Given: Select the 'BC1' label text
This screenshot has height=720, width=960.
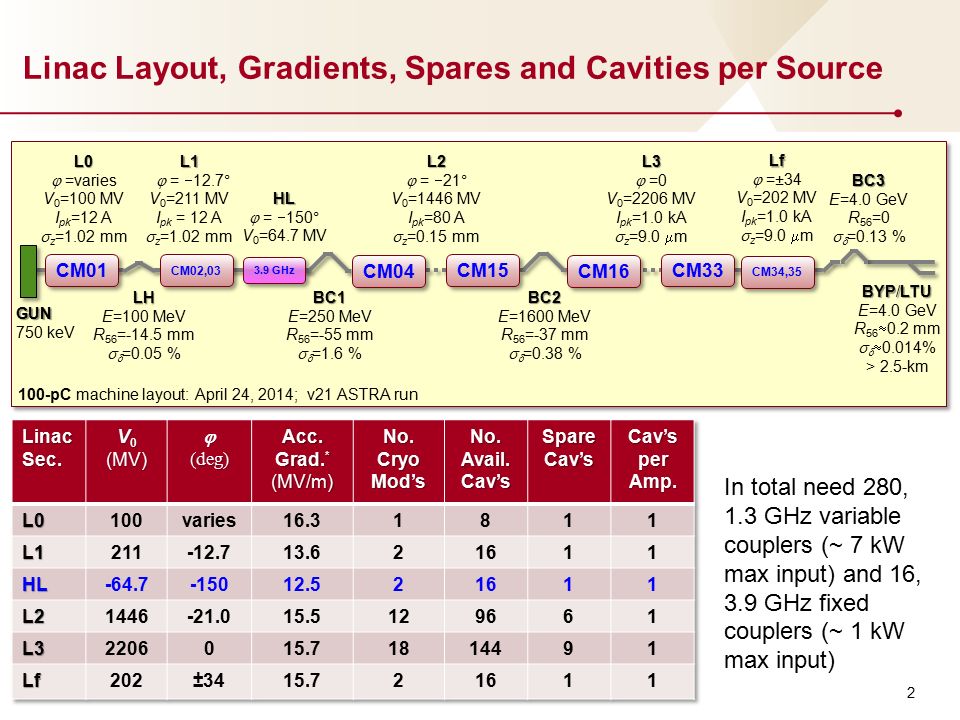Looking at the screenshot, I should (x=329, y=298).
